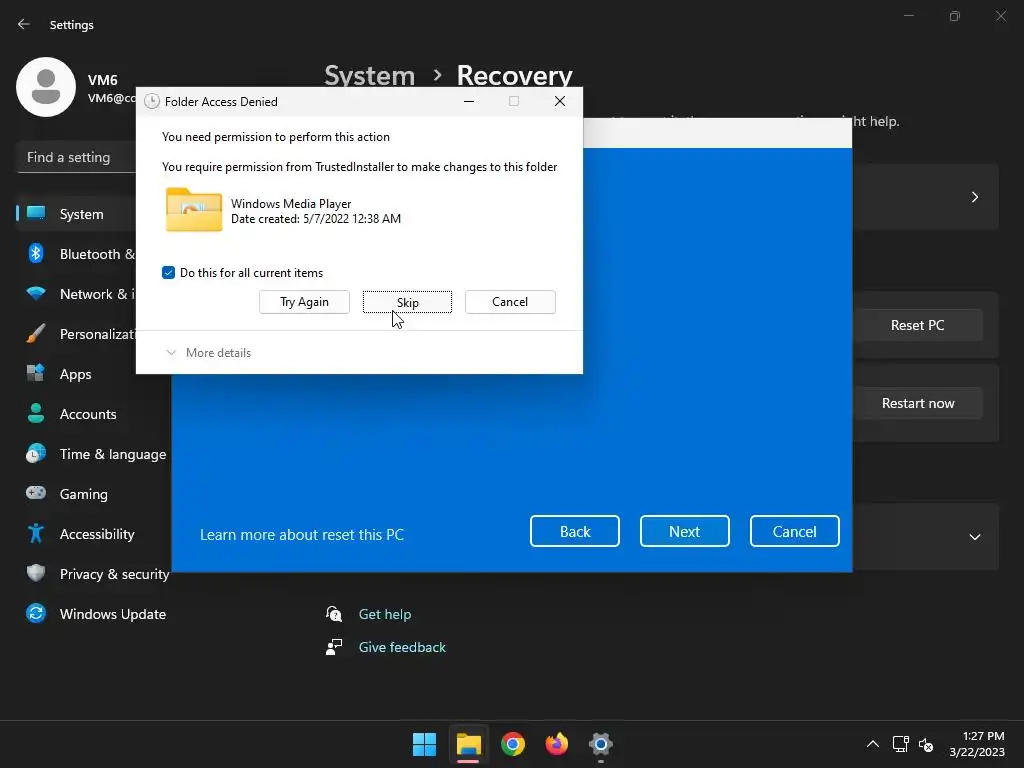Click the Accounts person icon
1024x768 pixels.
coord(36,413)
